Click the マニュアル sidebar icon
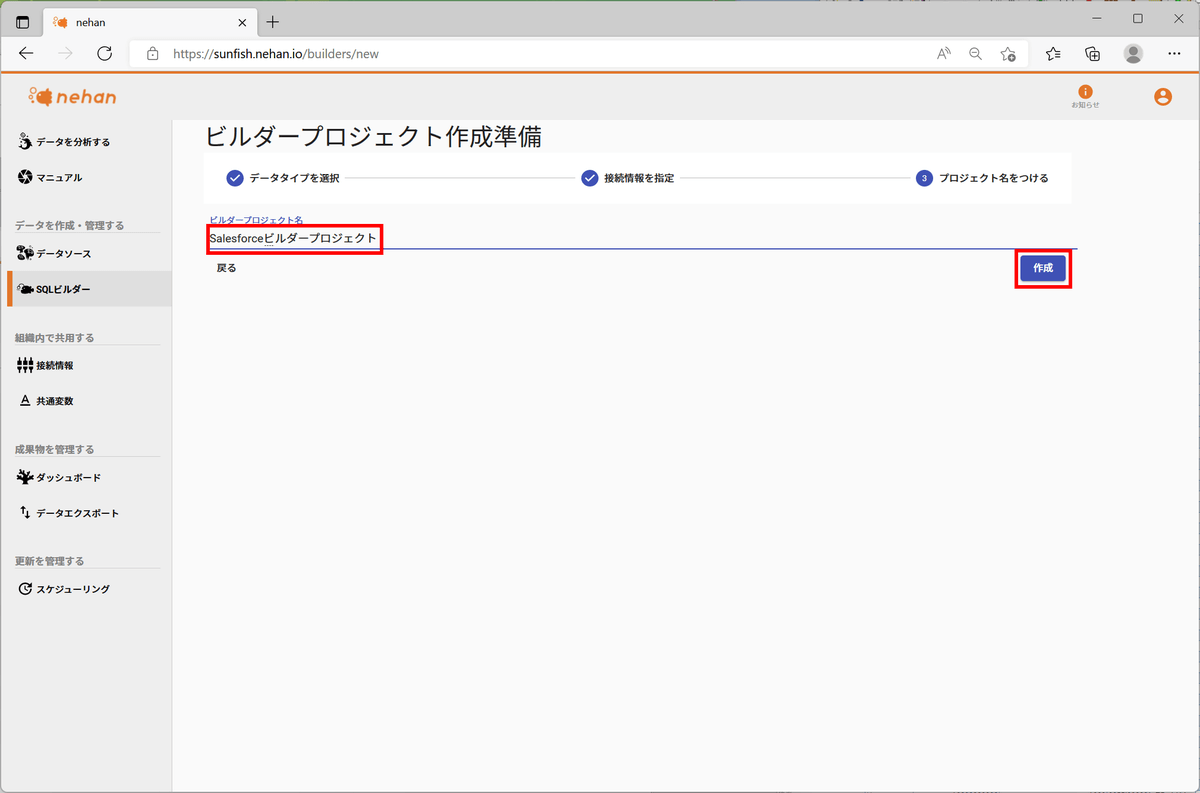This screenshot has width=1200, height=793. (25, 177)
